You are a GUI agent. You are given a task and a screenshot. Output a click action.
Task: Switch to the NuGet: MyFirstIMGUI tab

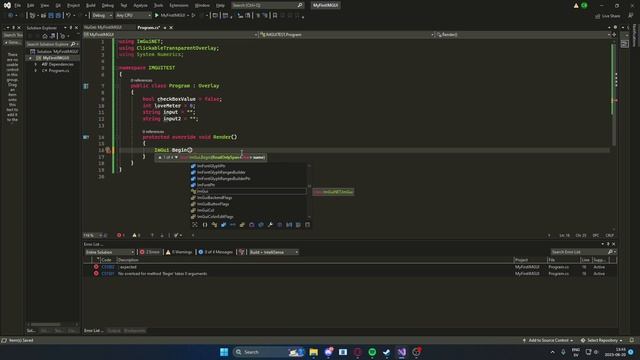coord(103,27)
